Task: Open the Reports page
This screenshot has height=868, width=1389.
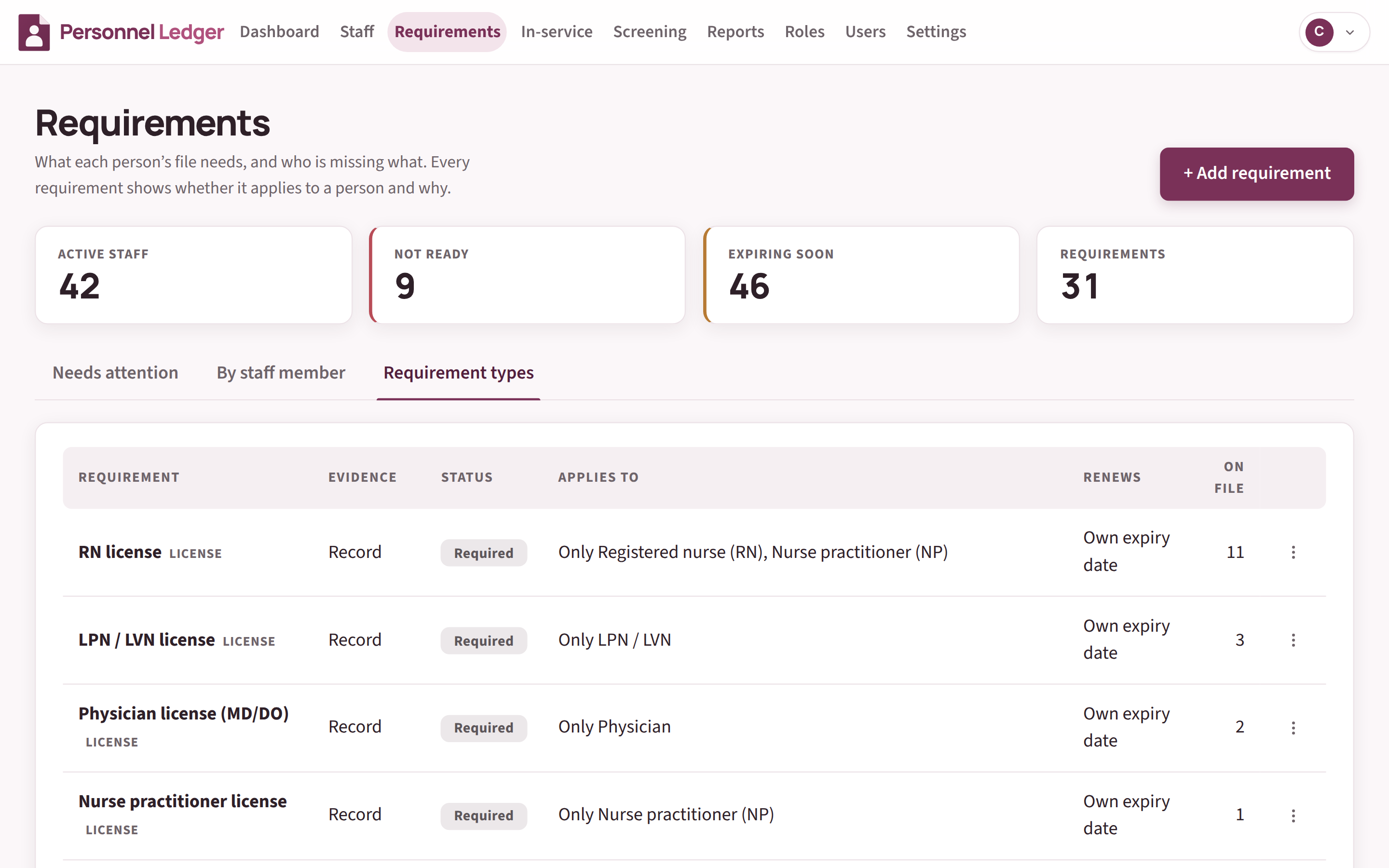Action: (735, 31)
